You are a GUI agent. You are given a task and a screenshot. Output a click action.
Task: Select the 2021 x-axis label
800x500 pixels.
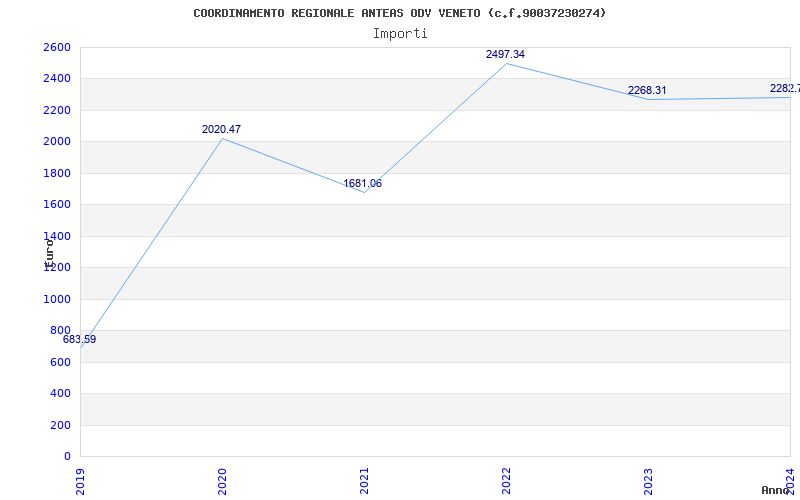coord(364,481)
